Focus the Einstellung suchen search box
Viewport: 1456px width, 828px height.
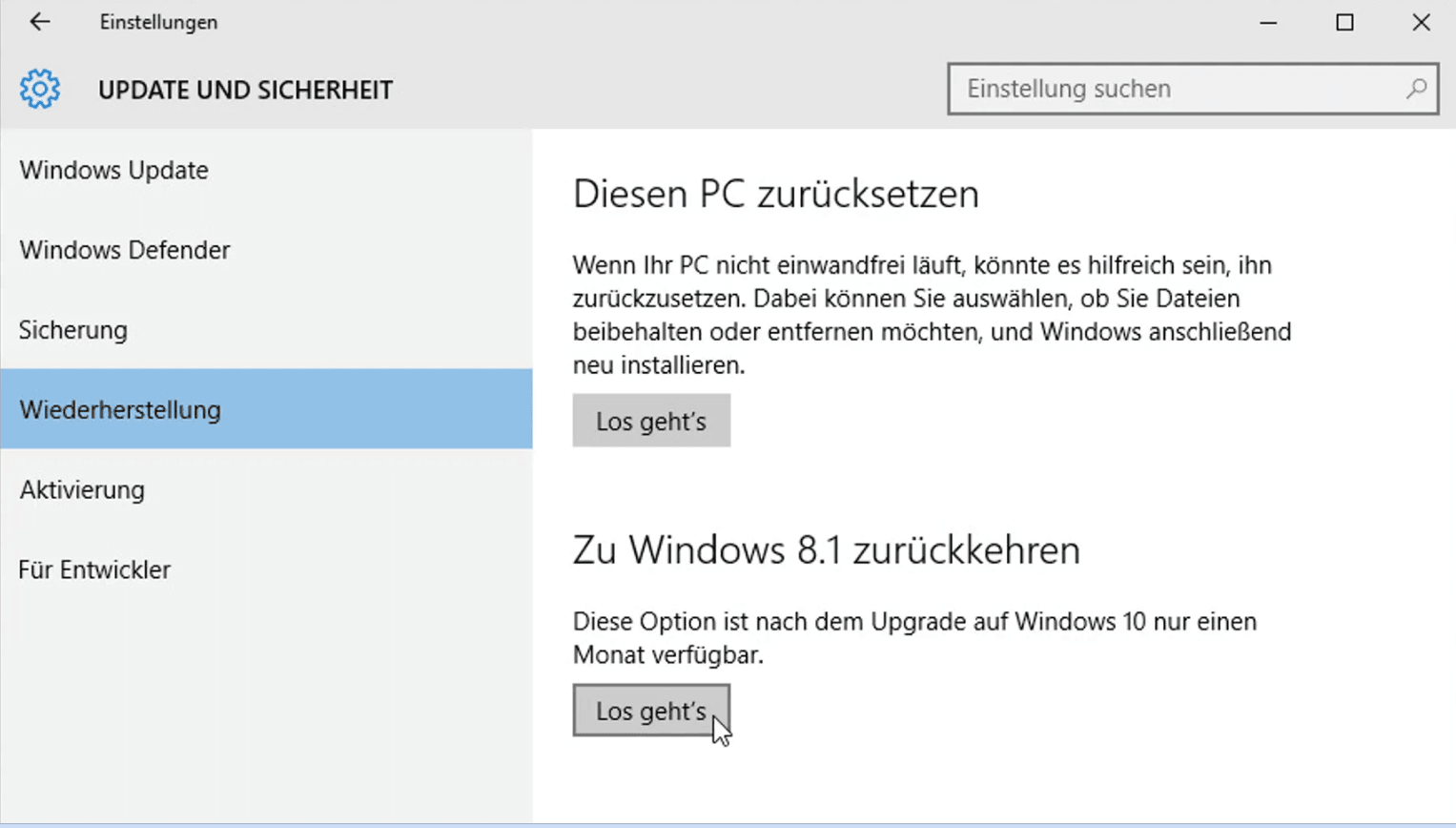1178,89
